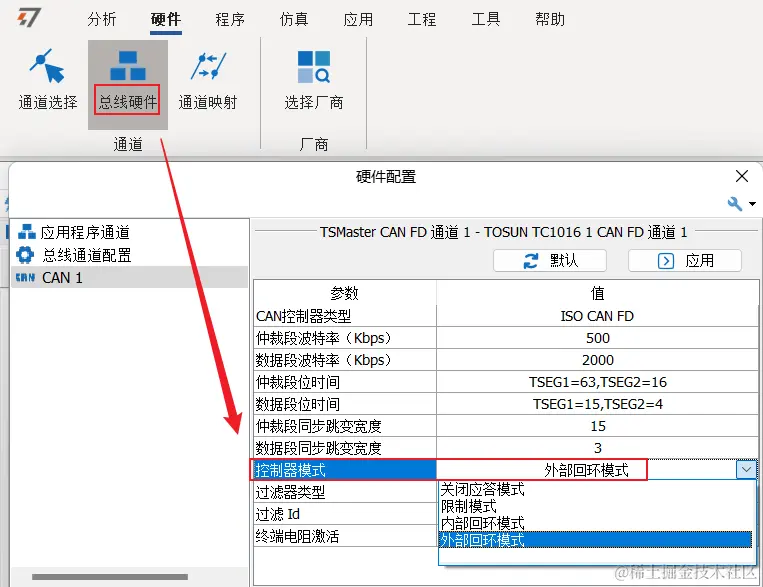
Task: Open the 选择厂商 vendor selection tool
Action: pos(314,80)
